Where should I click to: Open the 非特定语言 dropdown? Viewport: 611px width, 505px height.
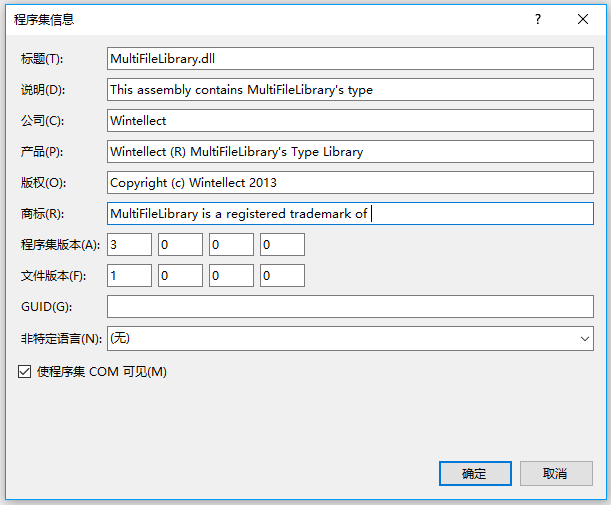(350, 338)
